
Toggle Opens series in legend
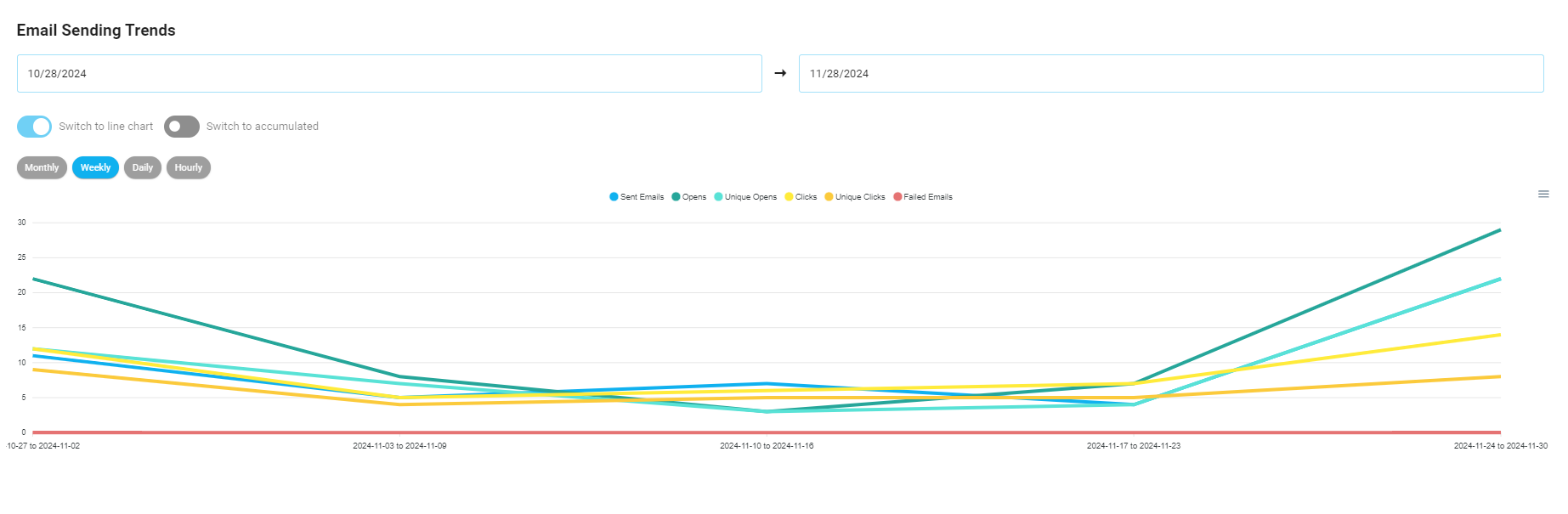point(689,197)
